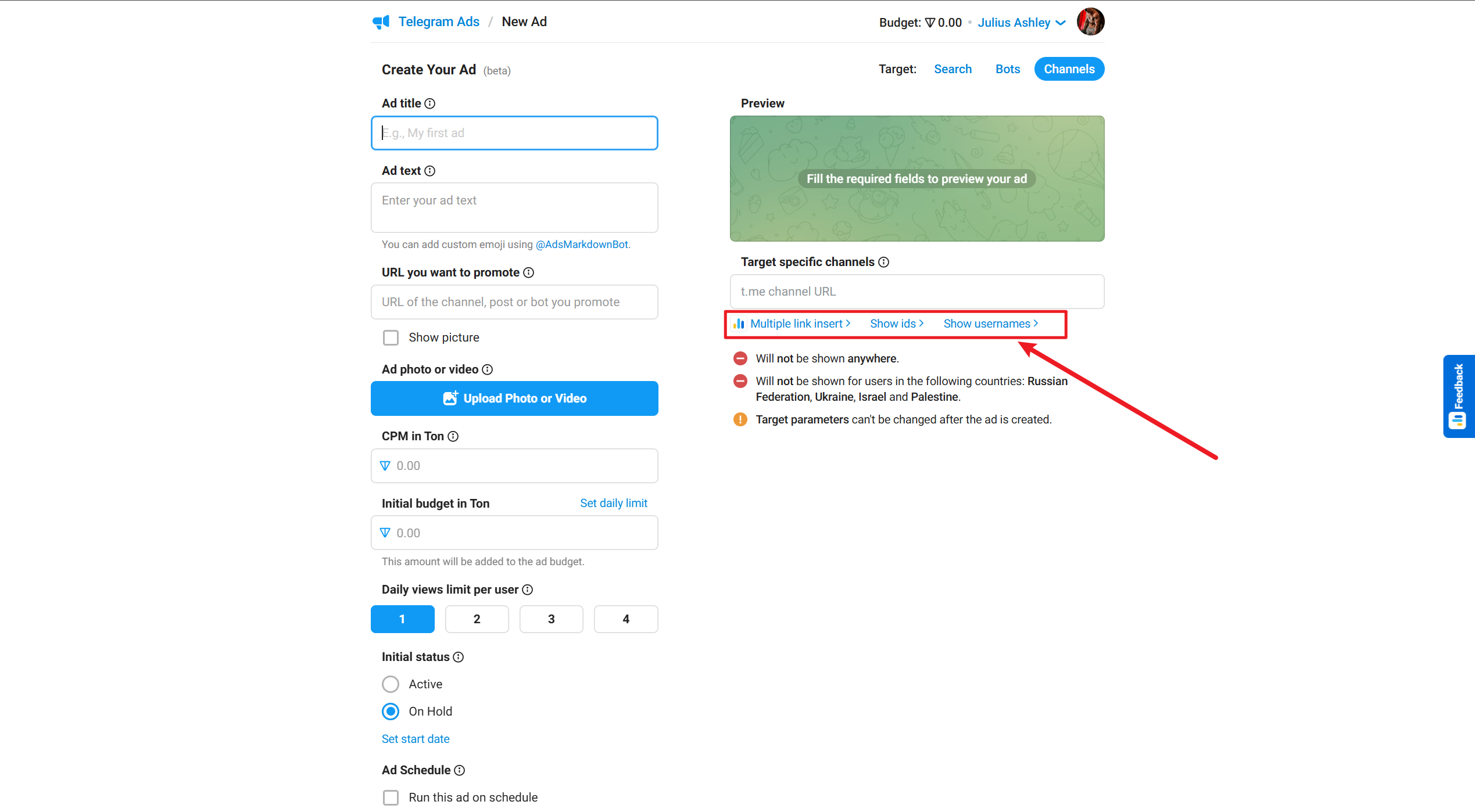Expand the Show usernames option
1475x812 pixels.
[991, 324]
